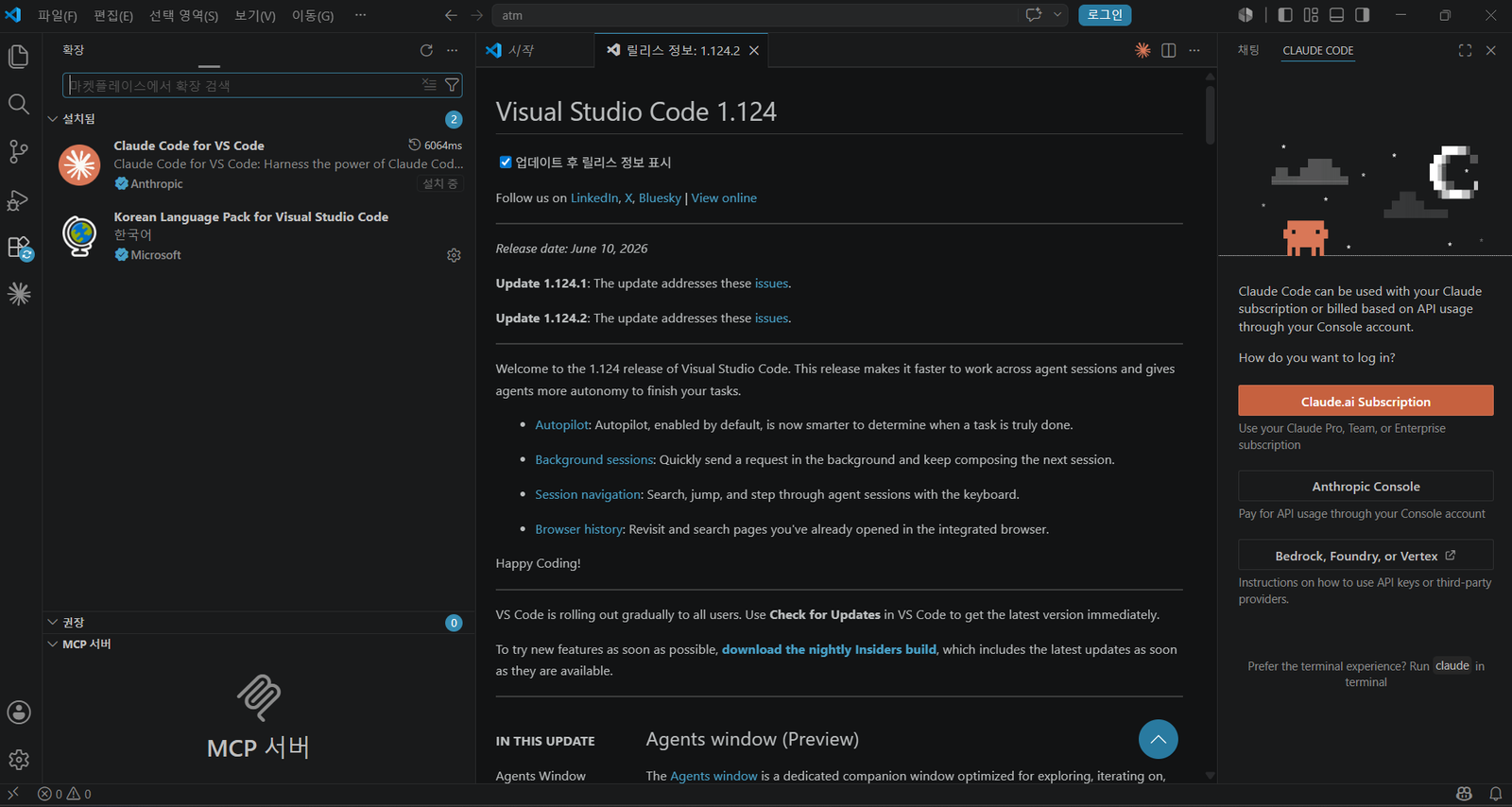
Task: Expand the 권장 recommended section
Action: 53,622
